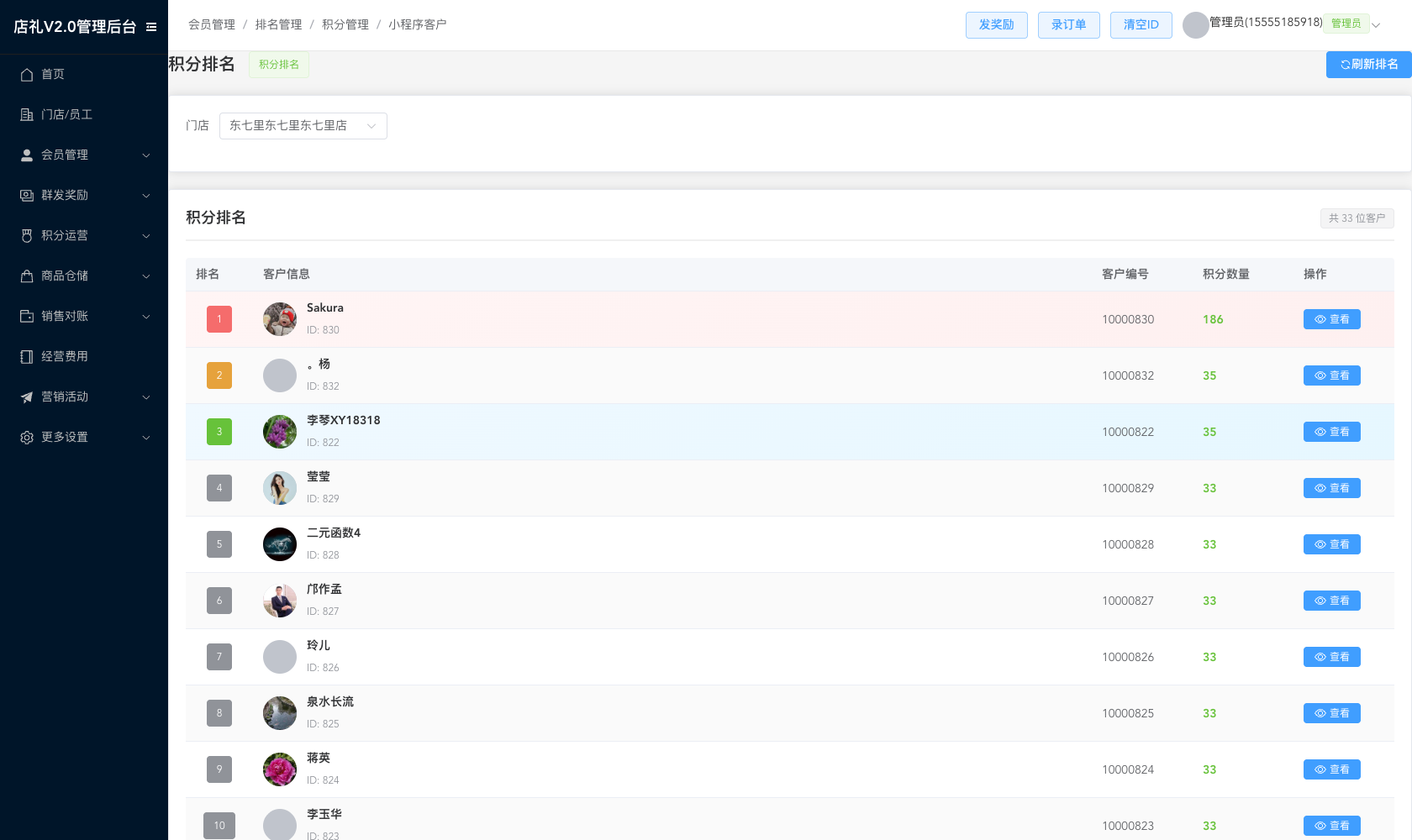Click the icon beside 群发奖励
This screenshot has height=840, width=1412.
(27, 196)
